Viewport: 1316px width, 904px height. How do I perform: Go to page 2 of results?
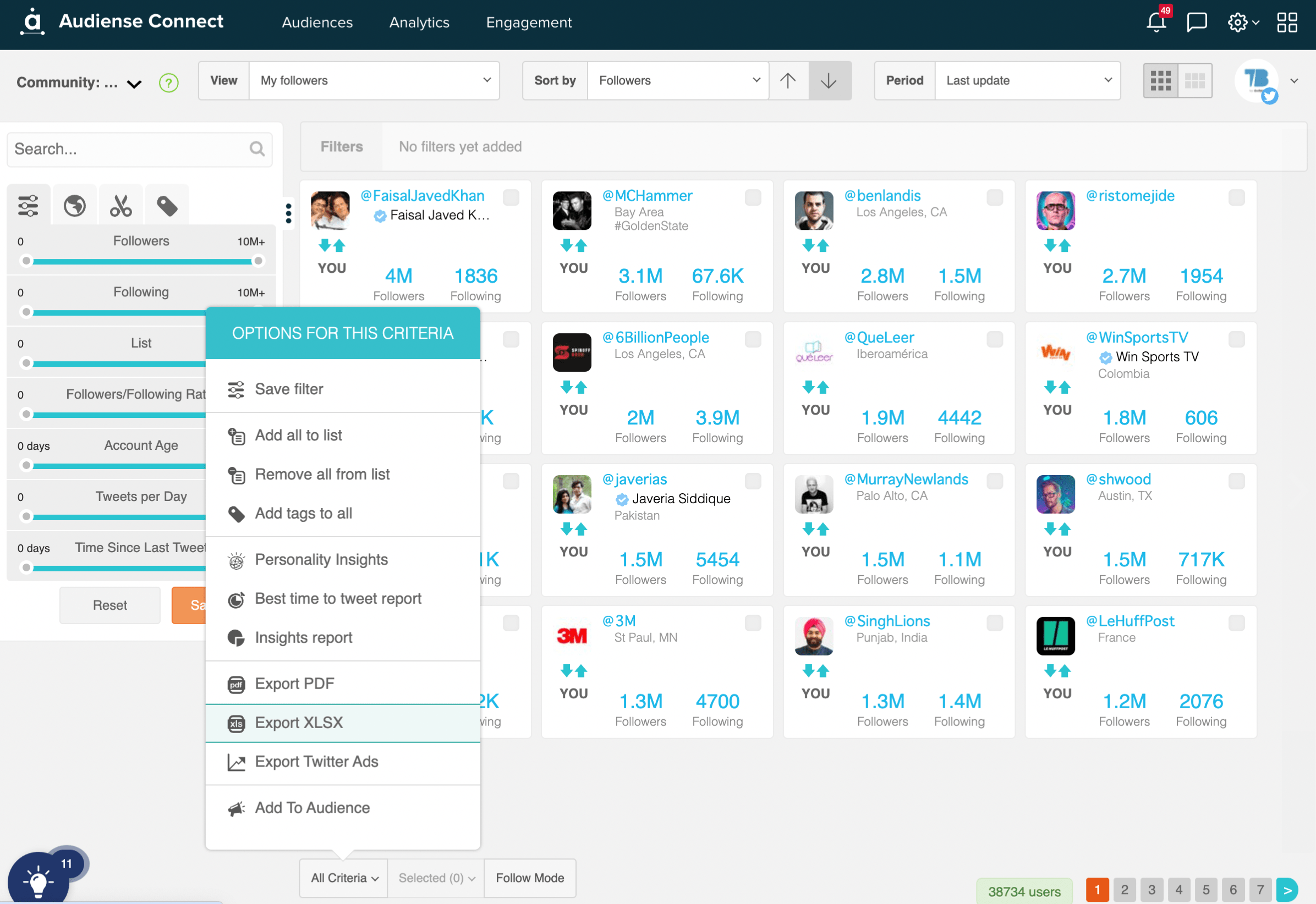(1125, 889)
